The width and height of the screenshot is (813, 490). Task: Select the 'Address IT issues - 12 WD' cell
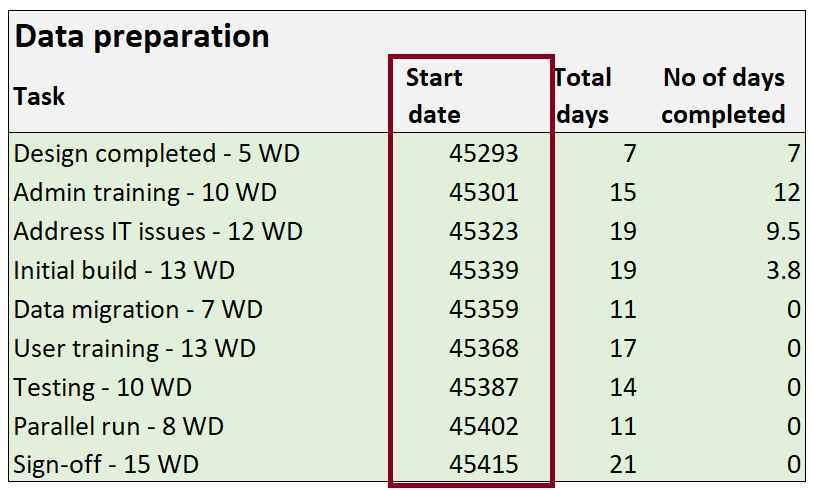(x=158, y=231)
